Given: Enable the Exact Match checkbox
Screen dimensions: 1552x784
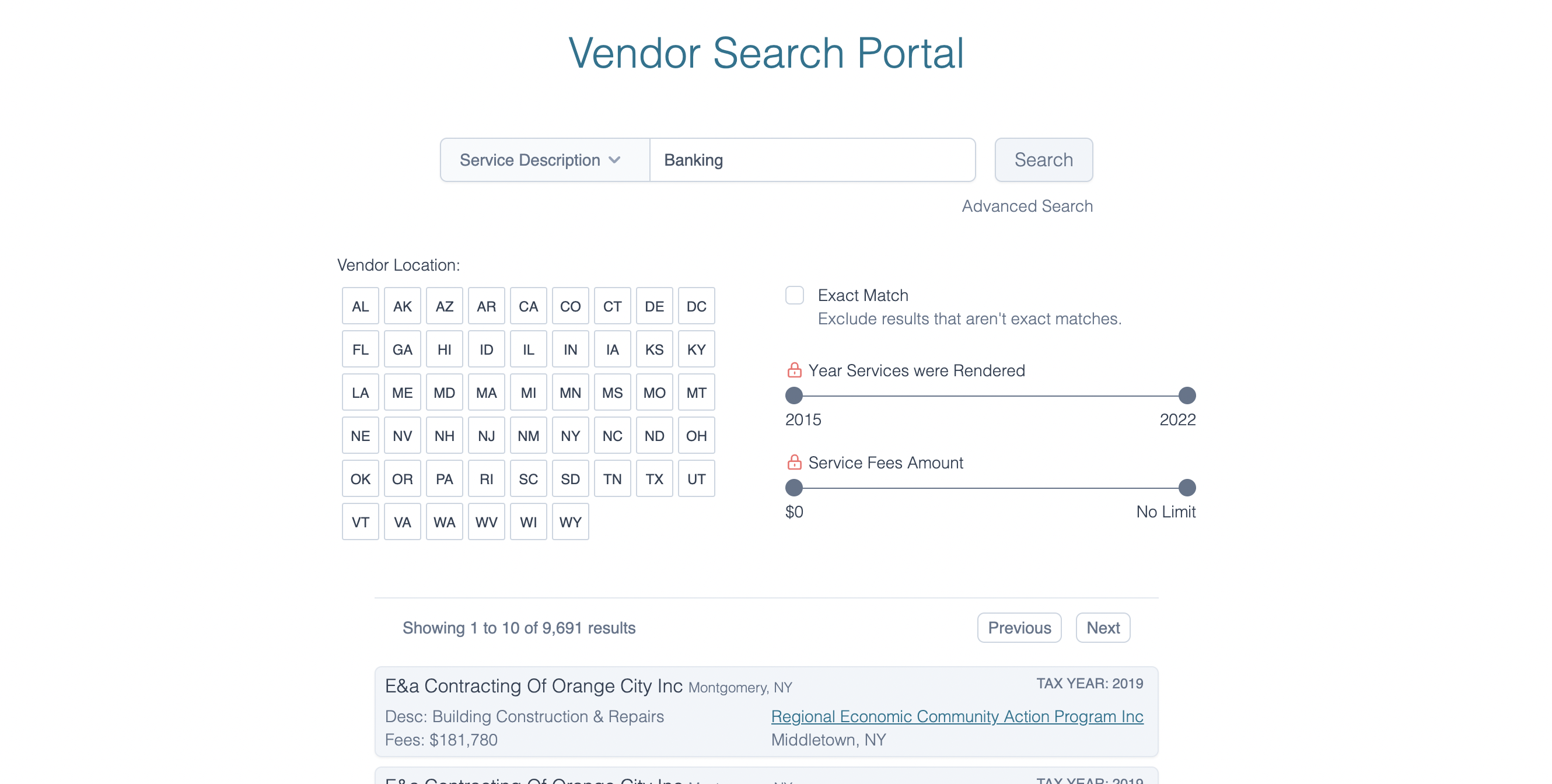Looking at the screenshot, I should 794,295.
